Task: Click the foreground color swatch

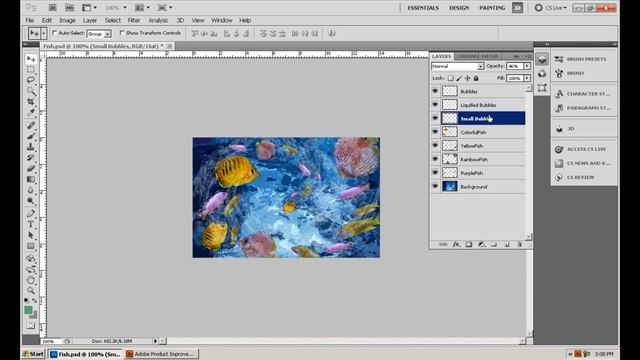Action: pyautogui.click(x=28, y=310)
